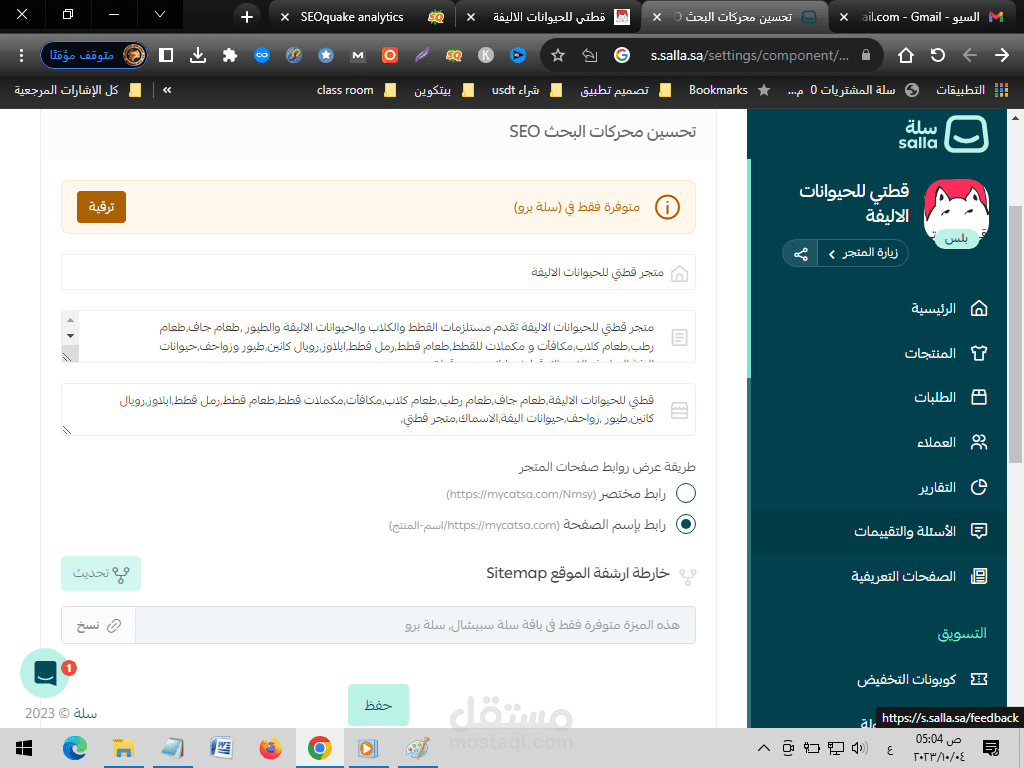Image resolution: width=1024 pixels, height=768 pixels.
Task: Select رابط بإسم الصفحة option
Action: pos(686,524)
